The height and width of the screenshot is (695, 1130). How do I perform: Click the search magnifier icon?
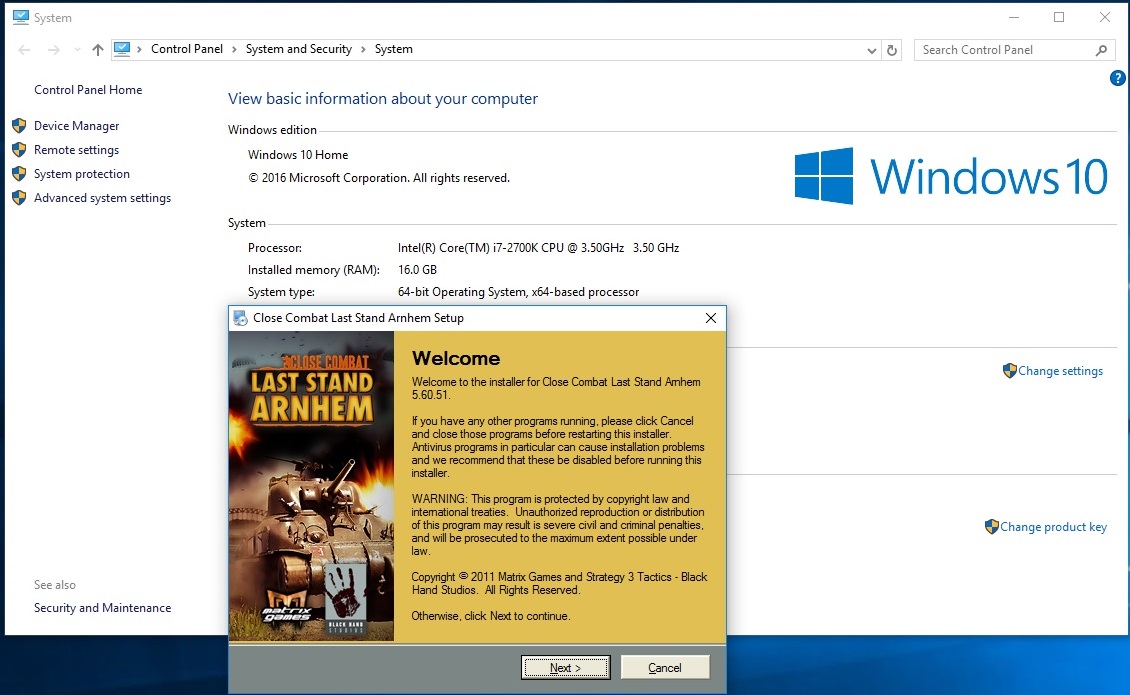[1101, 50]
